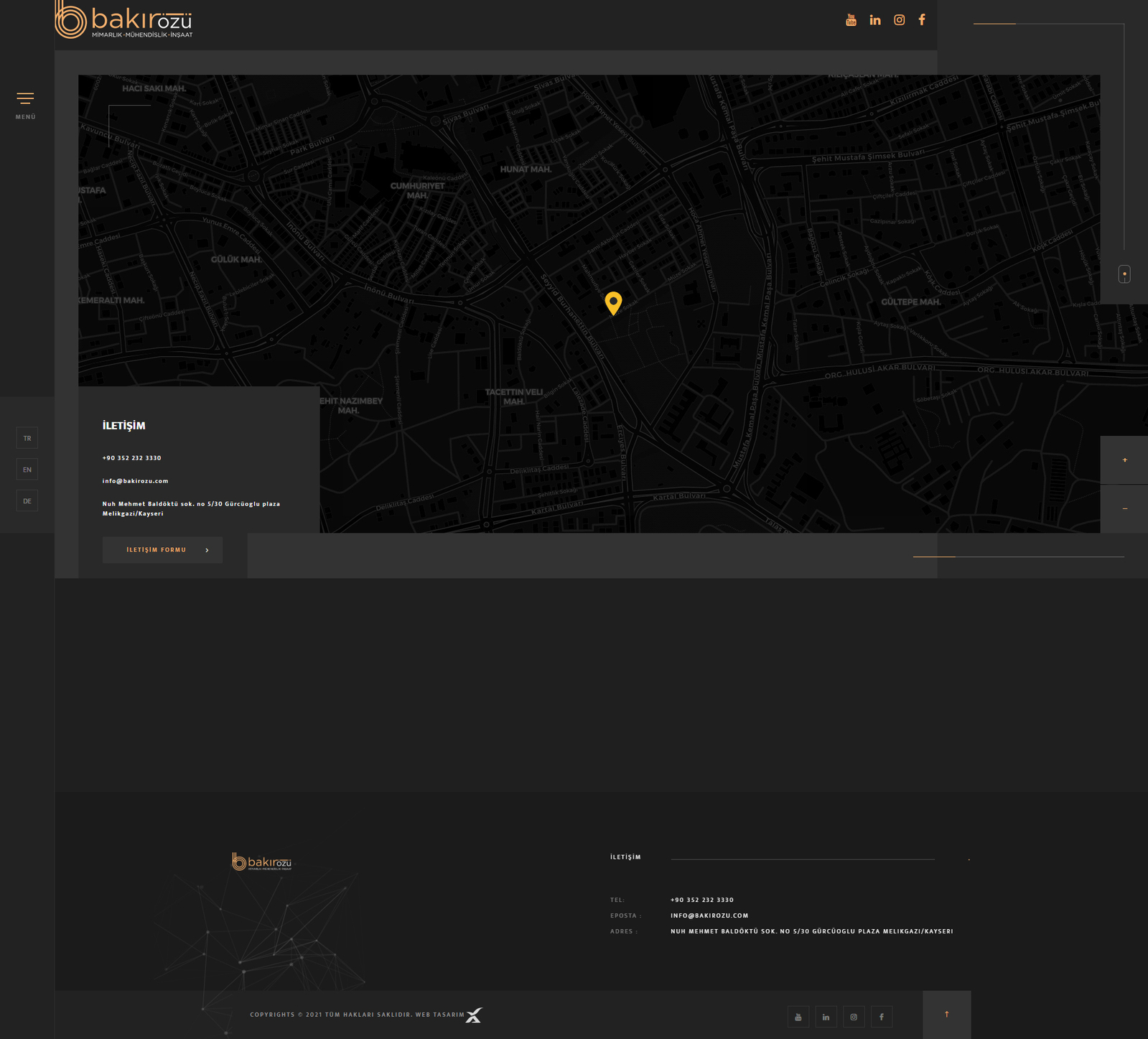Click the web design X logo in footer
1148x1039 pixels.
474,1015
